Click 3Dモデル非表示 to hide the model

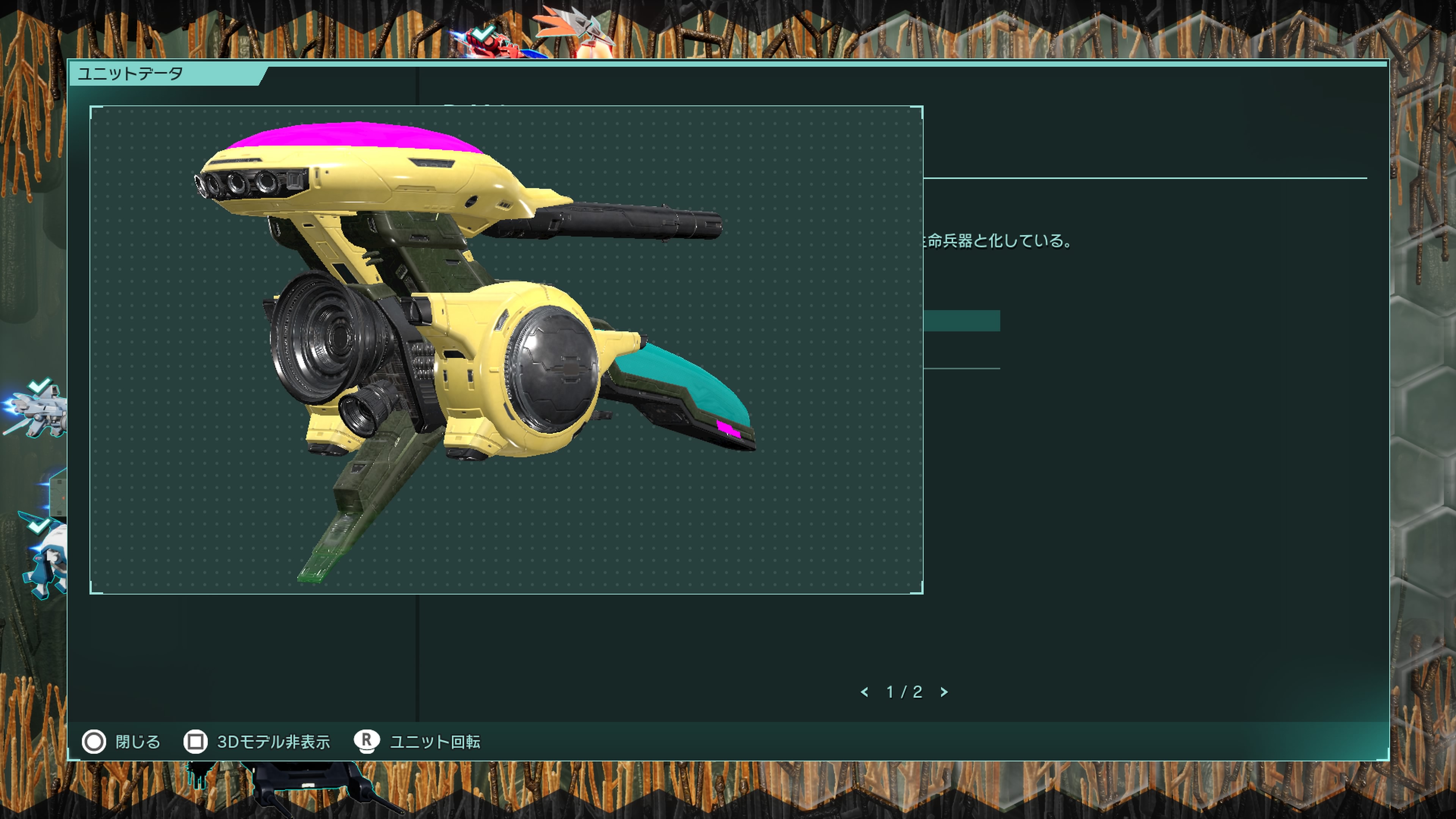(x=273, y=742)
